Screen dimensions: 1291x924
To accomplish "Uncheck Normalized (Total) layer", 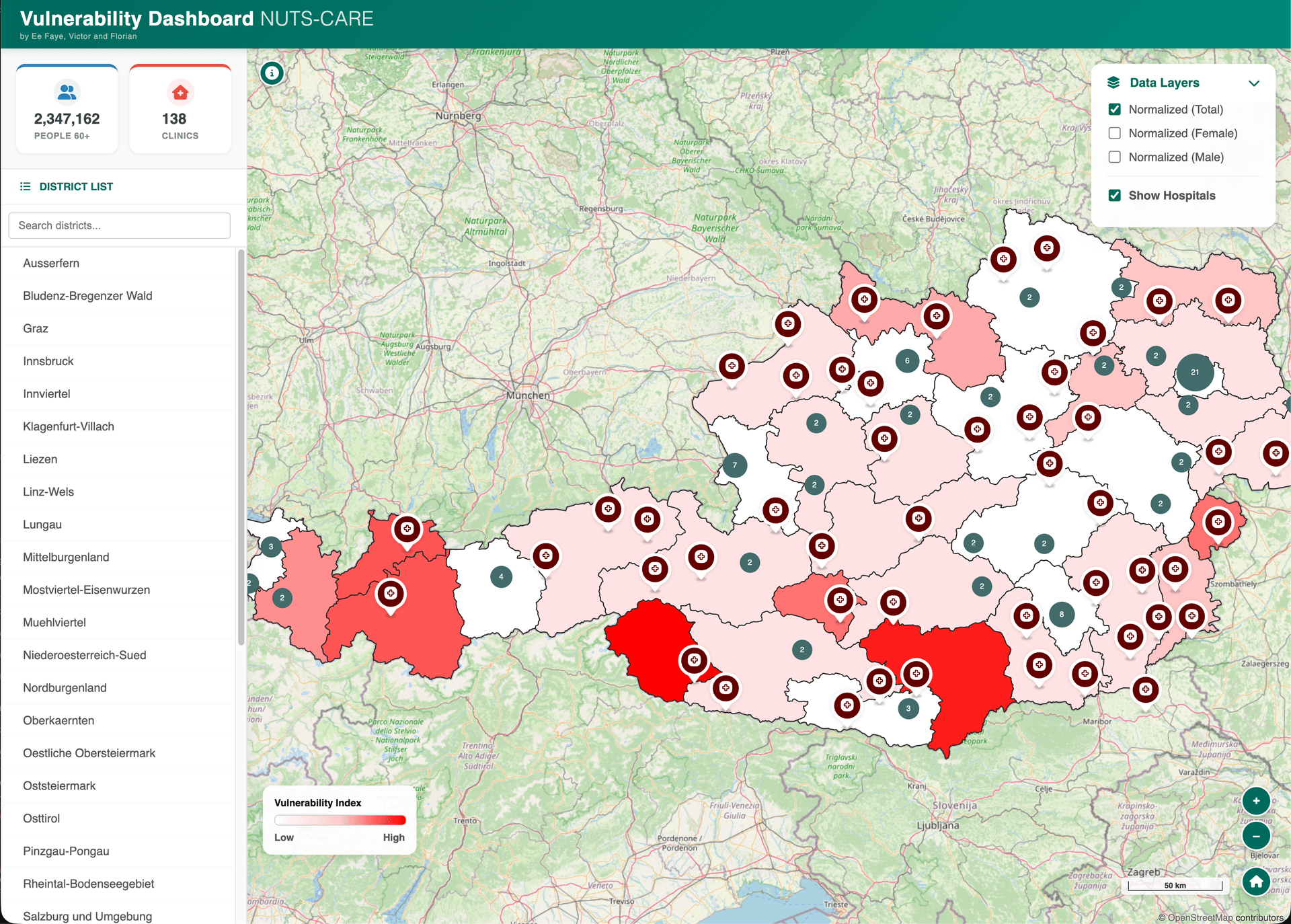I will [1114, 109].
